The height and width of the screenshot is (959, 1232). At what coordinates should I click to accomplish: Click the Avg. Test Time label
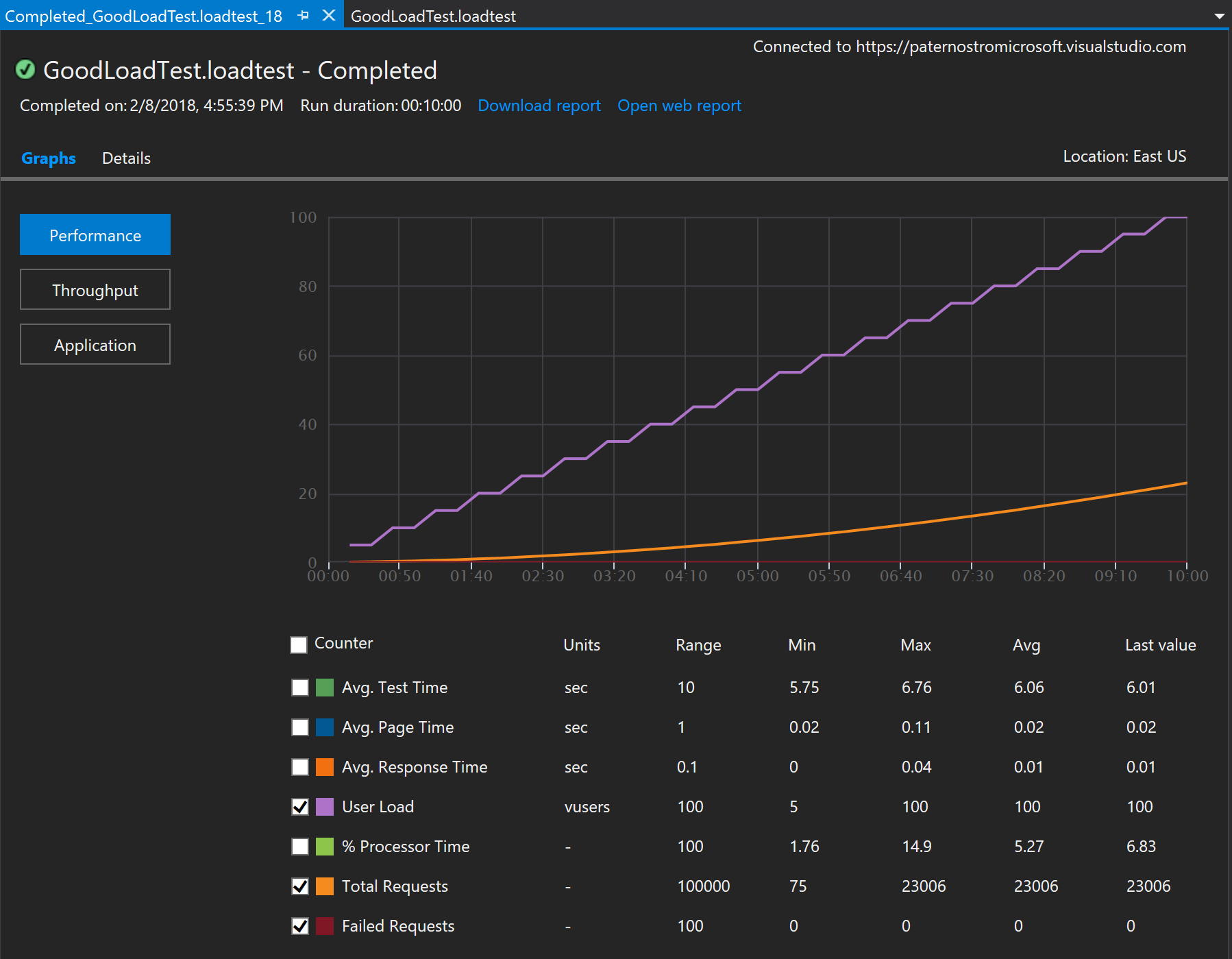(395, 688)
